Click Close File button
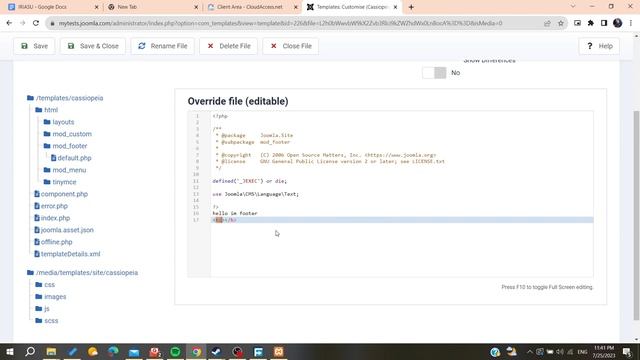This screenshot has height=360, width=640. 291,46
